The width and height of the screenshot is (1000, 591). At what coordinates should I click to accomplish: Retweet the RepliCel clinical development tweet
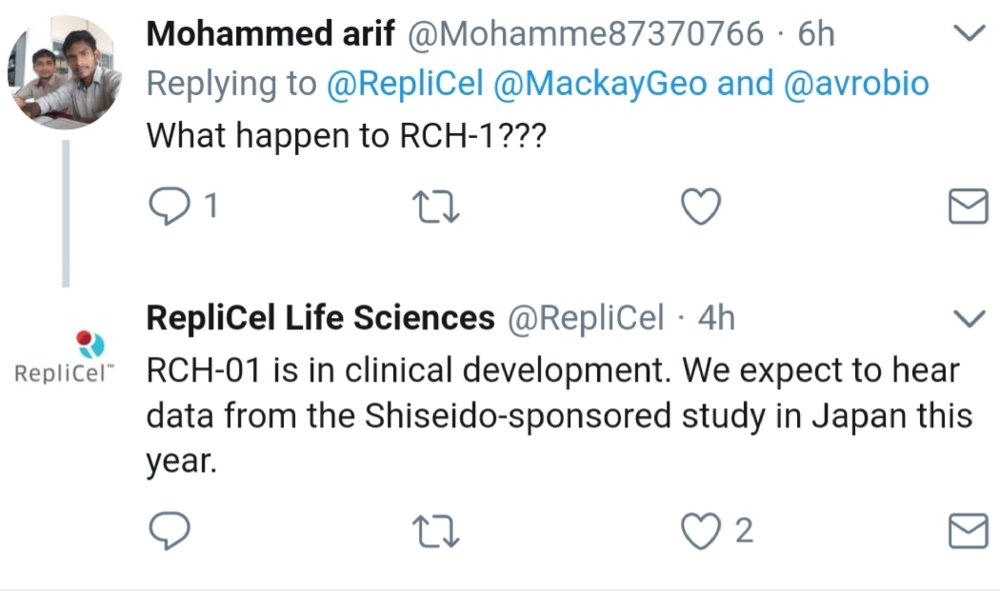436,532
